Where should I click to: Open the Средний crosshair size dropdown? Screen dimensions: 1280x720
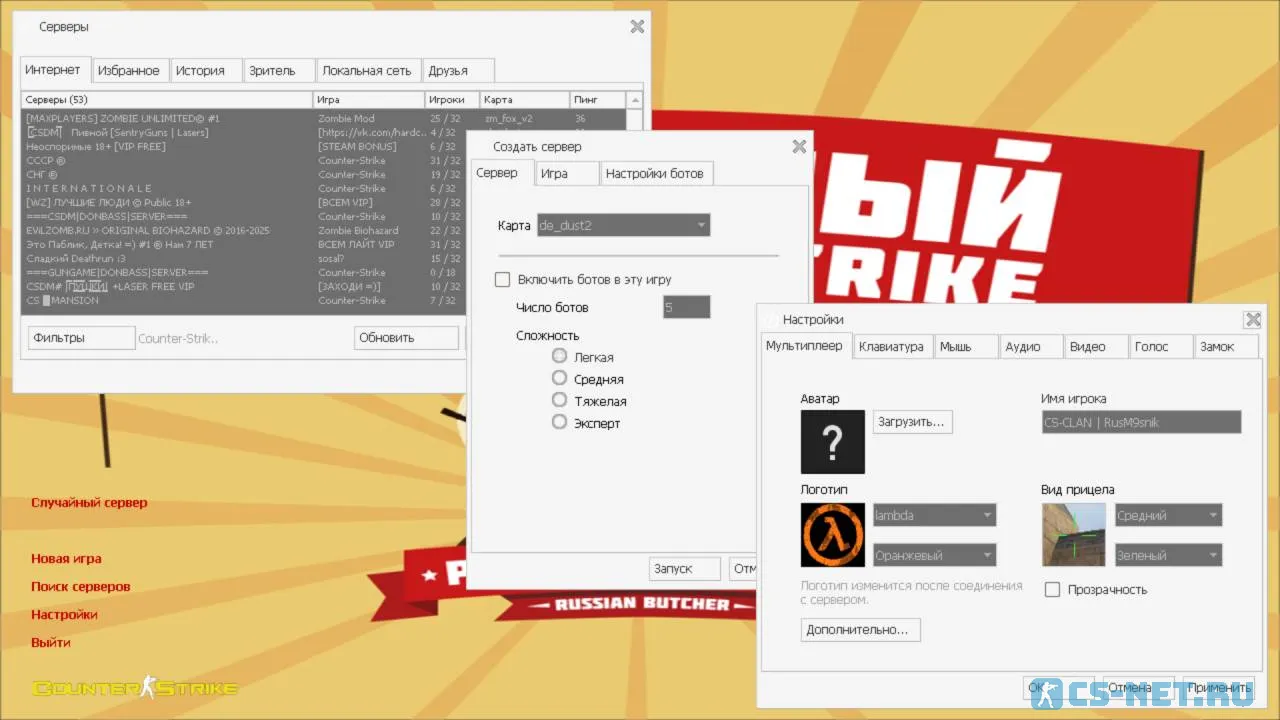pos(1168,515)
